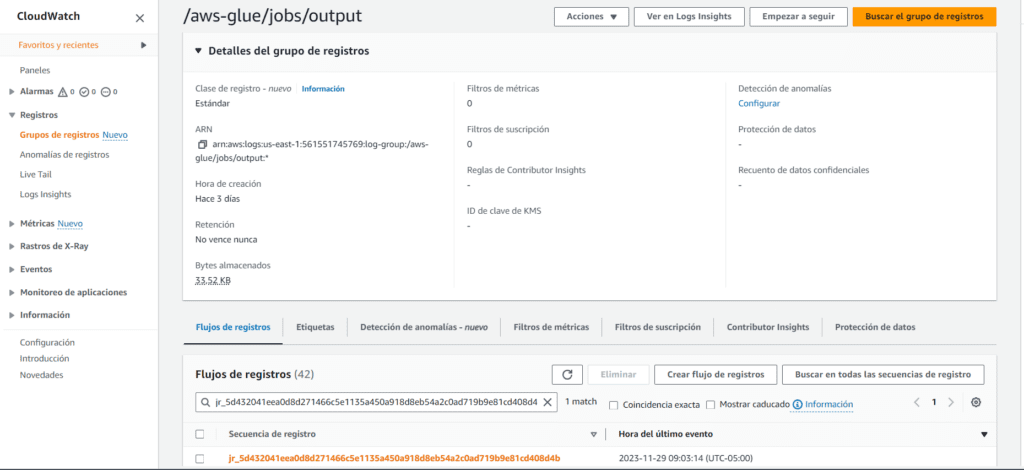Select the jr_5d432041 log stream checkbox
Viewport: 1024px width, 470px height.
(x=200, y=458)
